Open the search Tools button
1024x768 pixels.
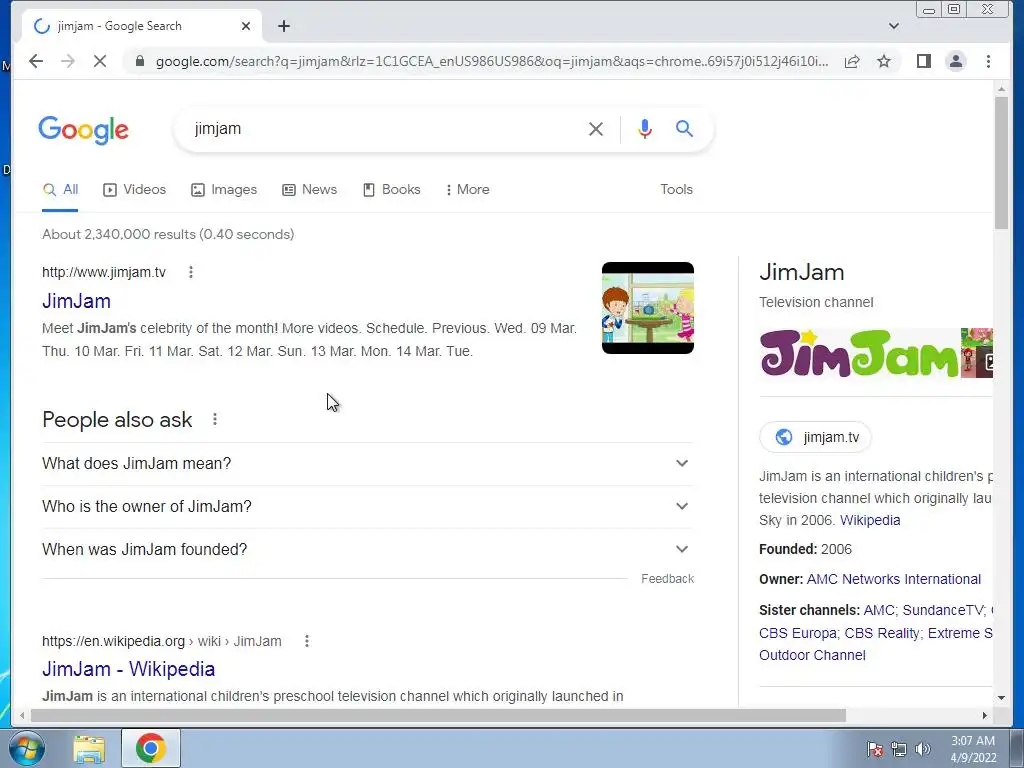(676, 189)
